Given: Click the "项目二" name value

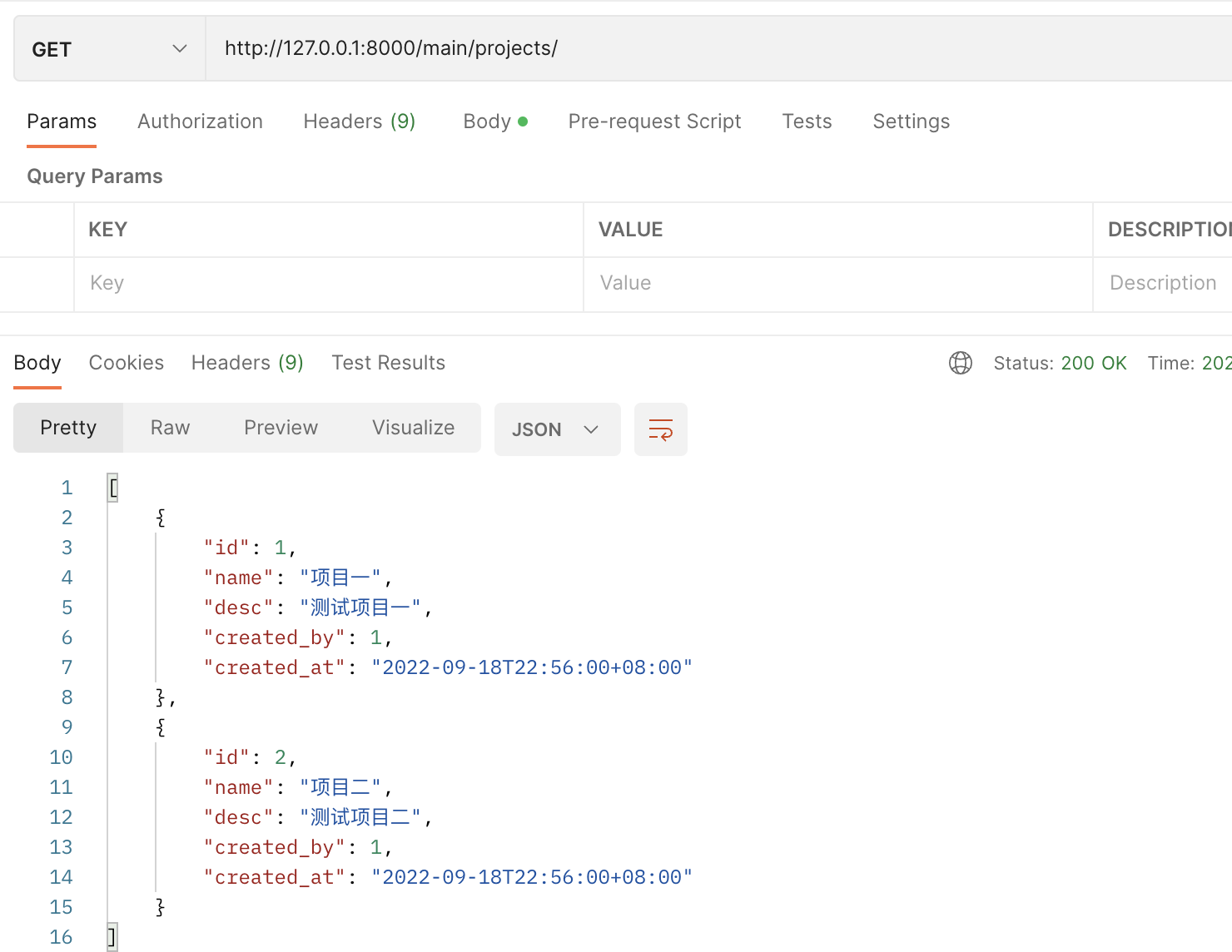Looking at the screenshot, I should click(340, 787).
